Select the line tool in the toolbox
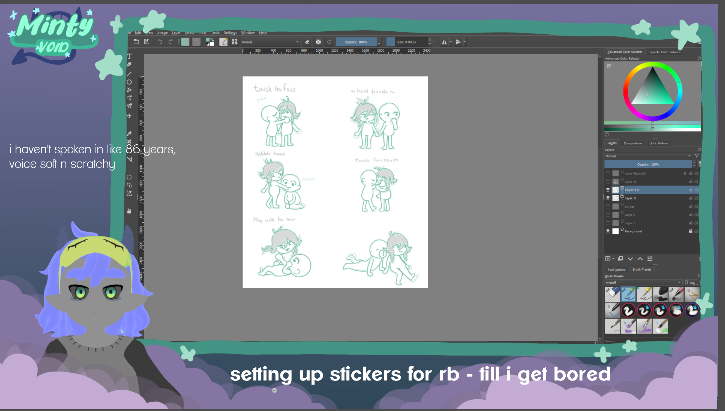 129,74
